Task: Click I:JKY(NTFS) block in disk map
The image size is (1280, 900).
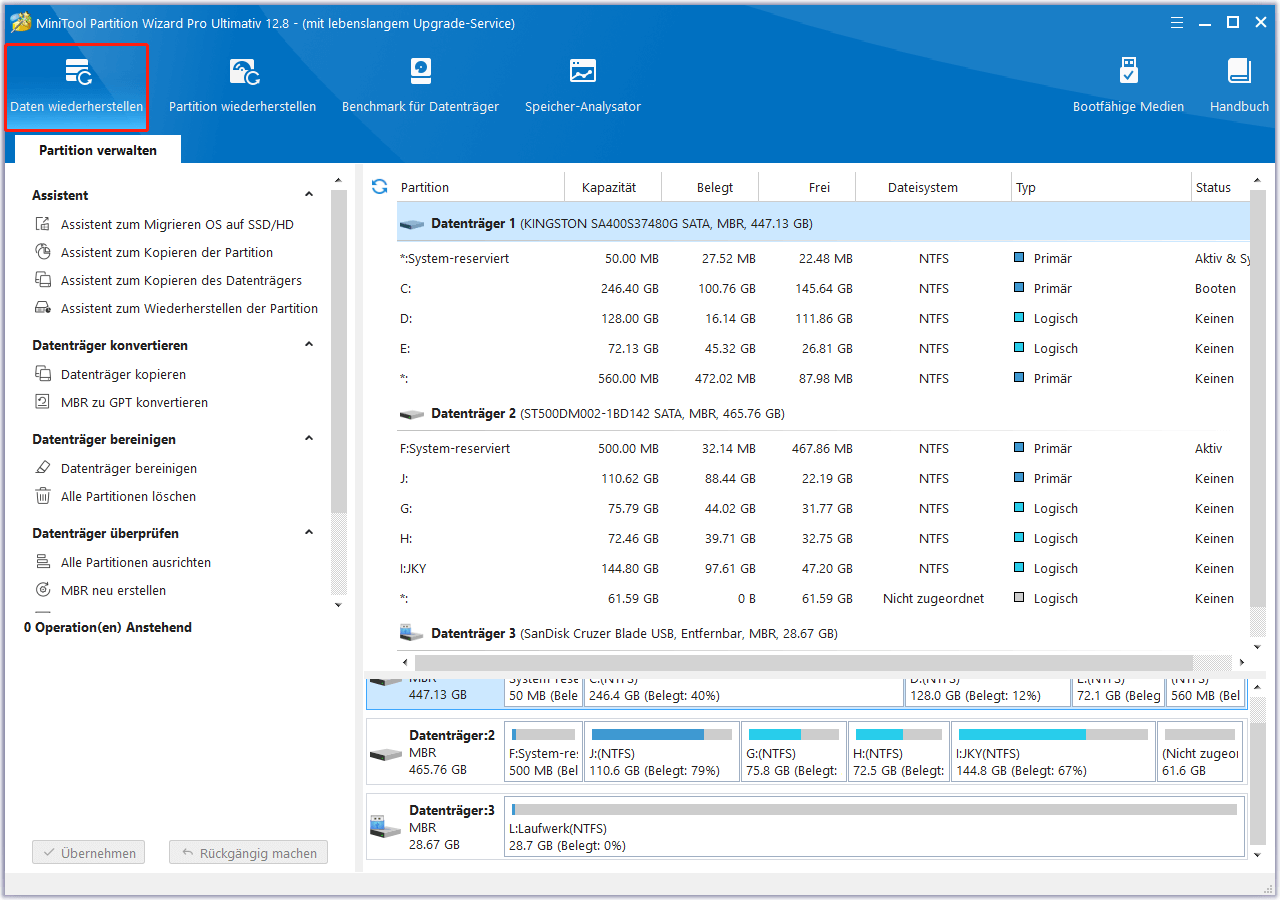Action: tap(1054, 752)
